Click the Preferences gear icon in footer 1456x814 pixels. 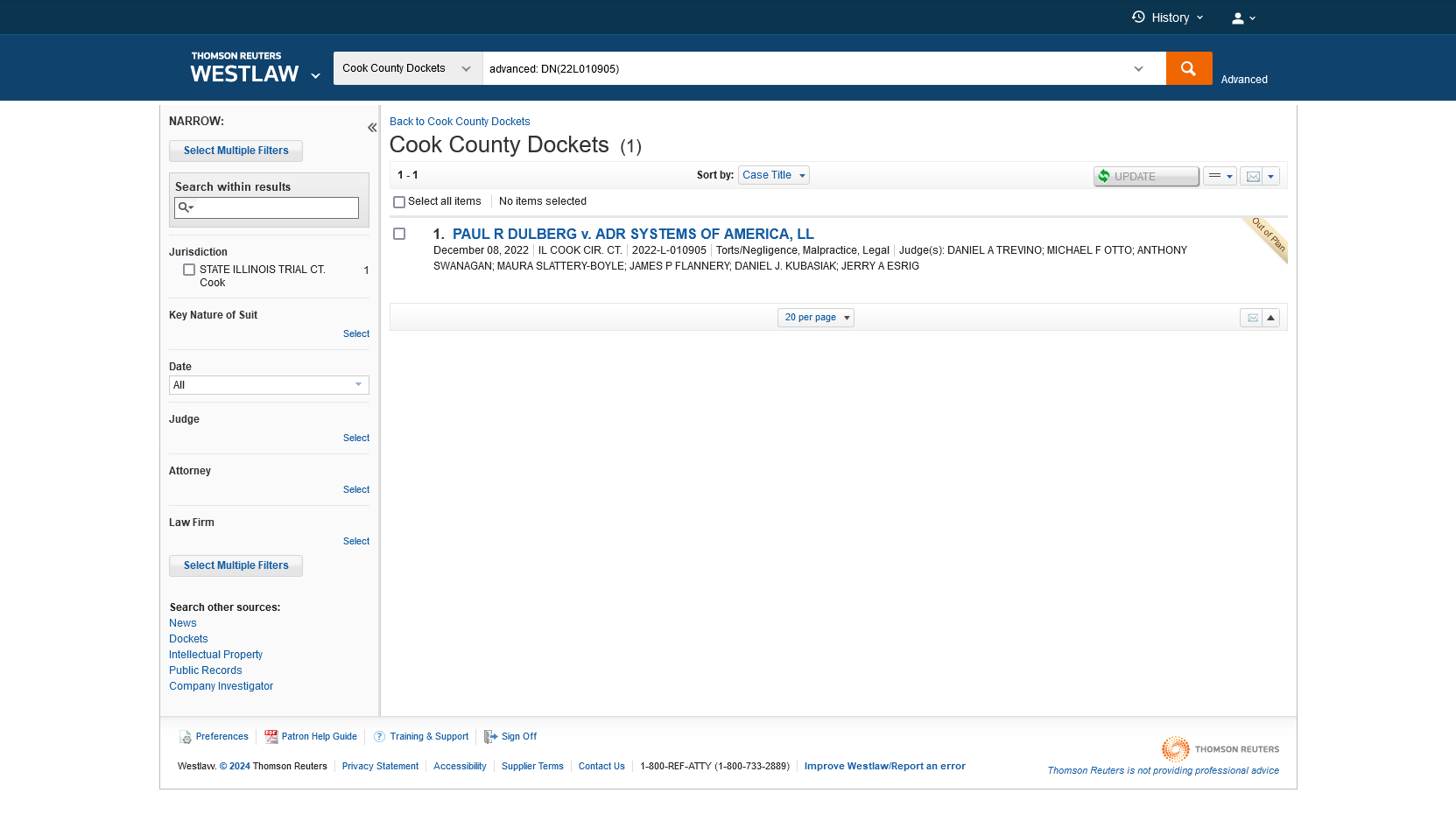[x=186, y=737]
